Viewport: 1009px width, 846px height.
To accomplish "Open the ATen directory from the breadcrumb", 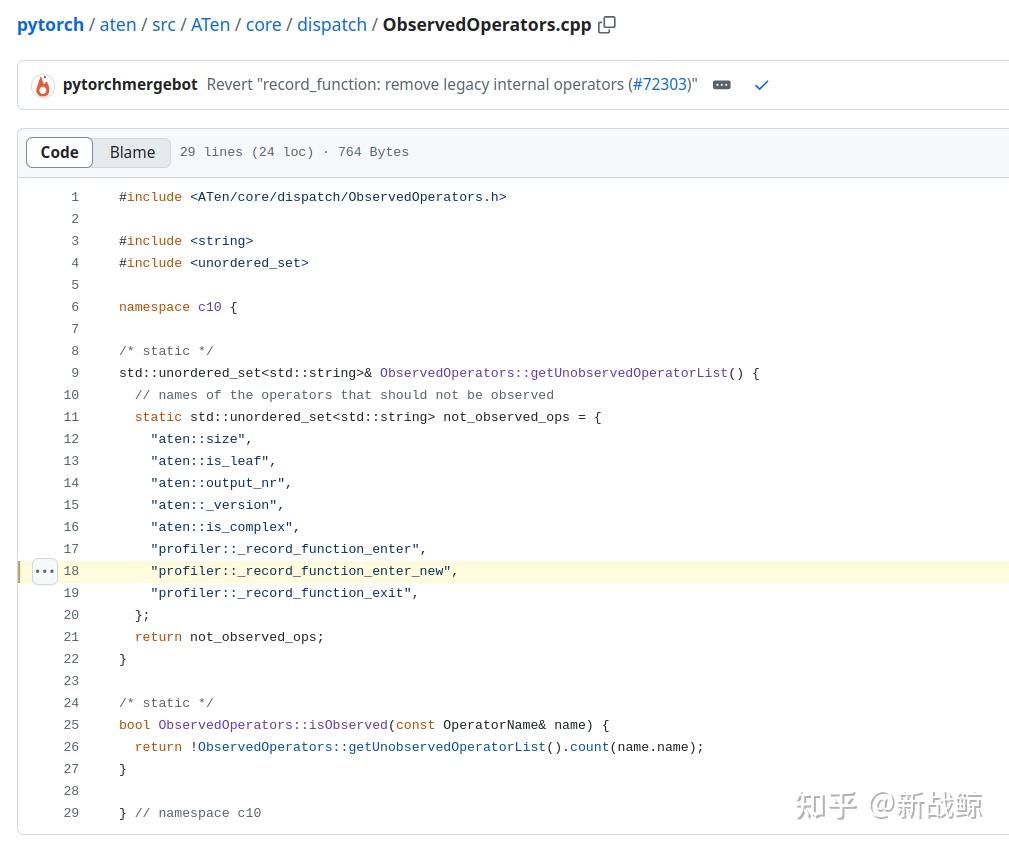I will [210, 24].
